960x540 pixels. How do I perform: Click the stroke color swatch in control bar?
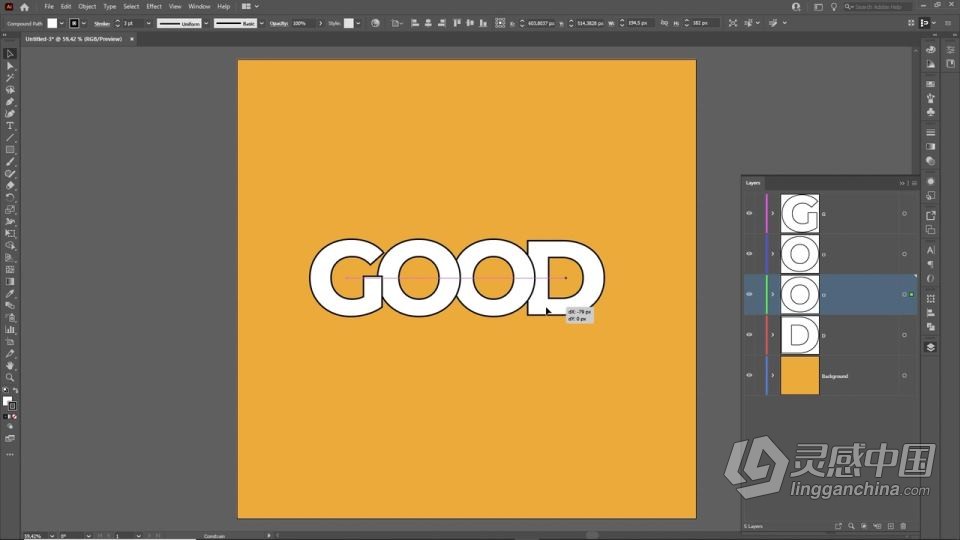pos(74,23)
